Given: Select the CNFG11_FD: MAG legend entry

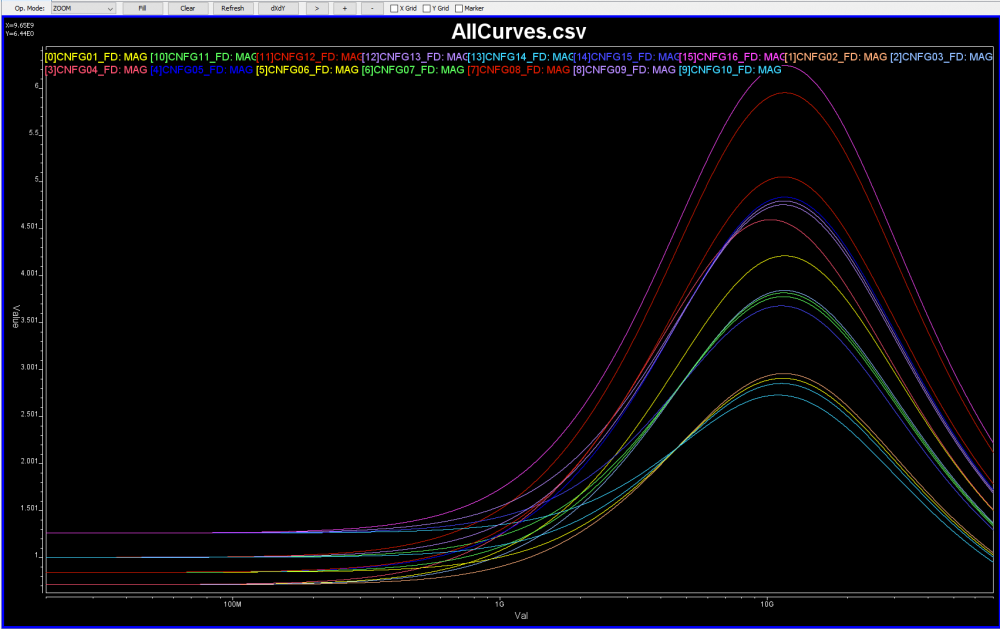Looking at the screenshot, I should 203,57.
